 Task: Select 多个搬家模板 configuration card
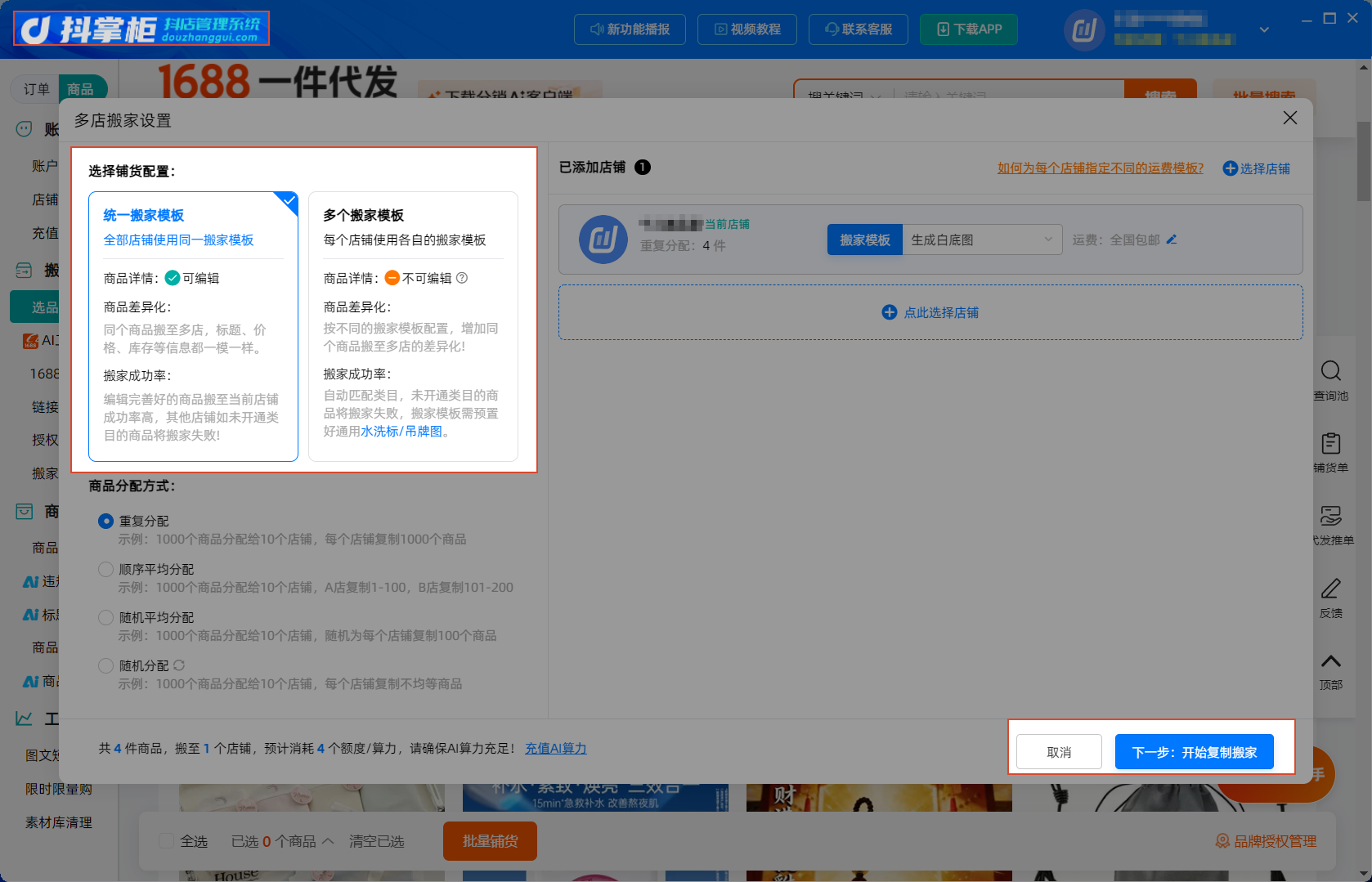pyautogui.click(x=413, y=326)
